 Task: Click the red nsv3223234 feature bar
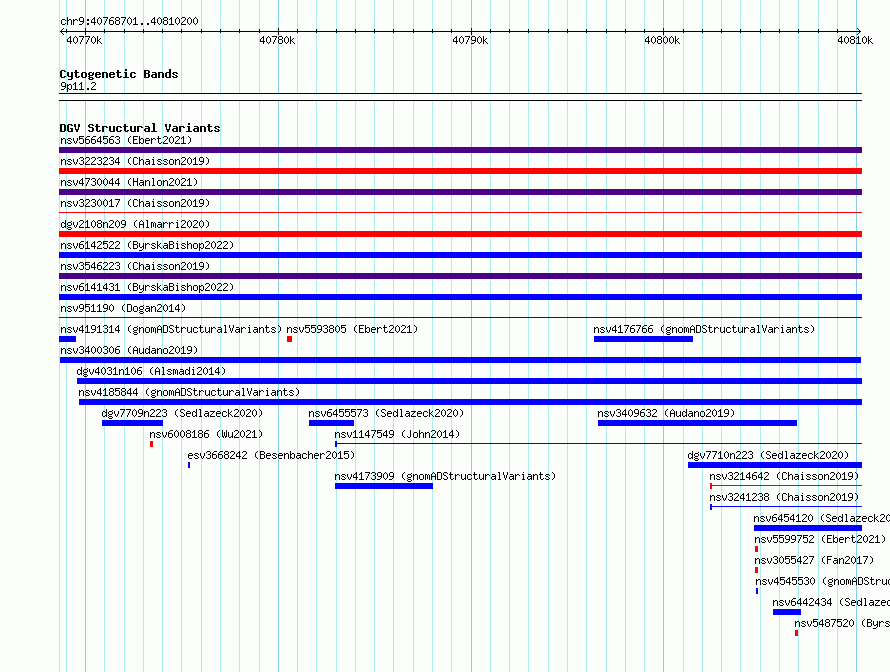(x=460, y=171)
